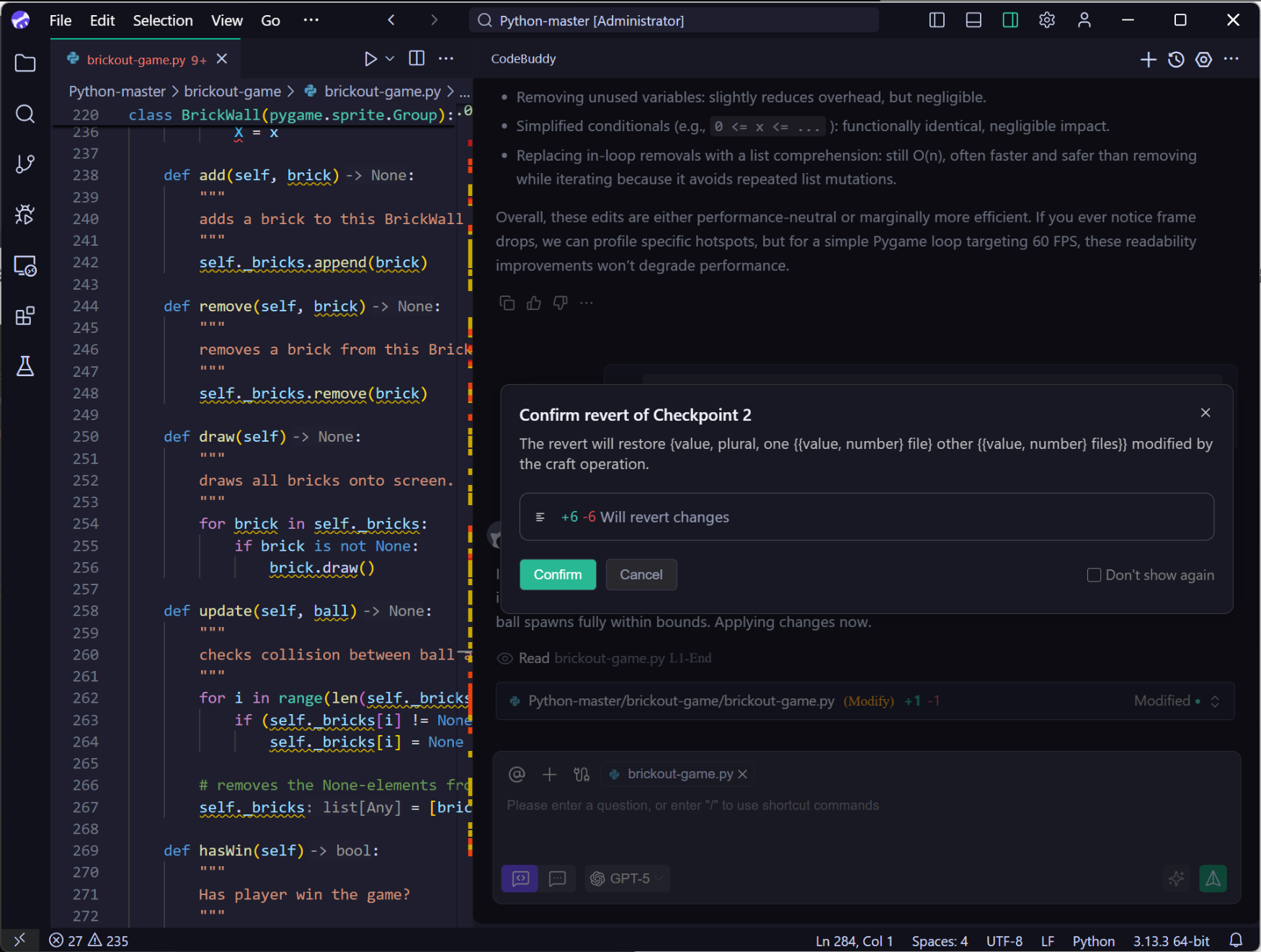The image size is (1261, 952).
Task: Cancel the checkpoint revert dialog
Action: pyautogui.click(x=641, y=574)
